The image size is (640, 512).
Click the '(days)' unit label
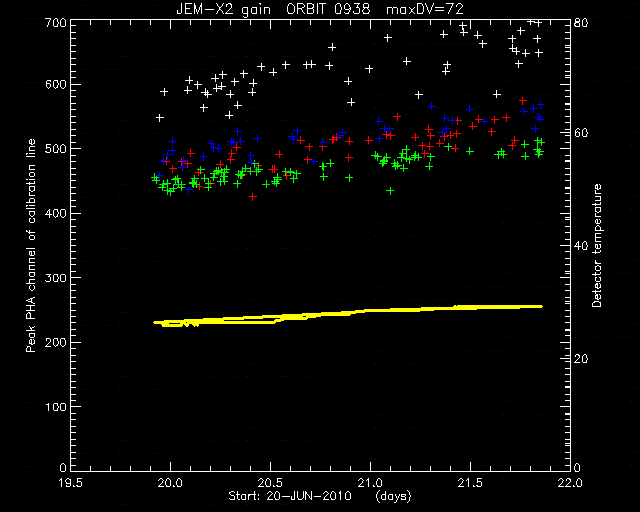point(393,496)
